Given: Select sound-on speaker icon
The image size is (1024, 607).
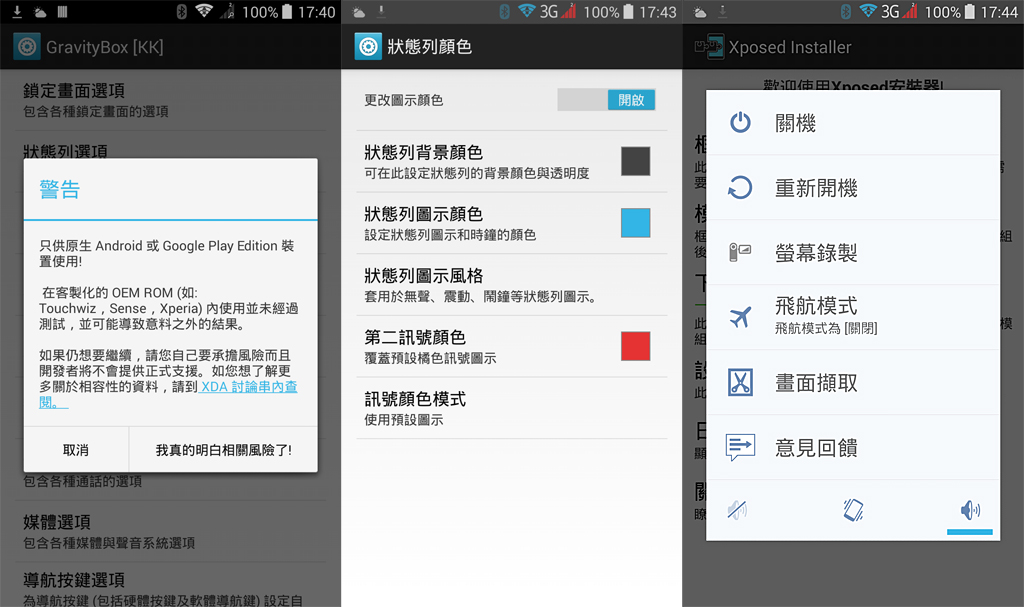Looking at the screenshot, I should [x=970, y=510].
